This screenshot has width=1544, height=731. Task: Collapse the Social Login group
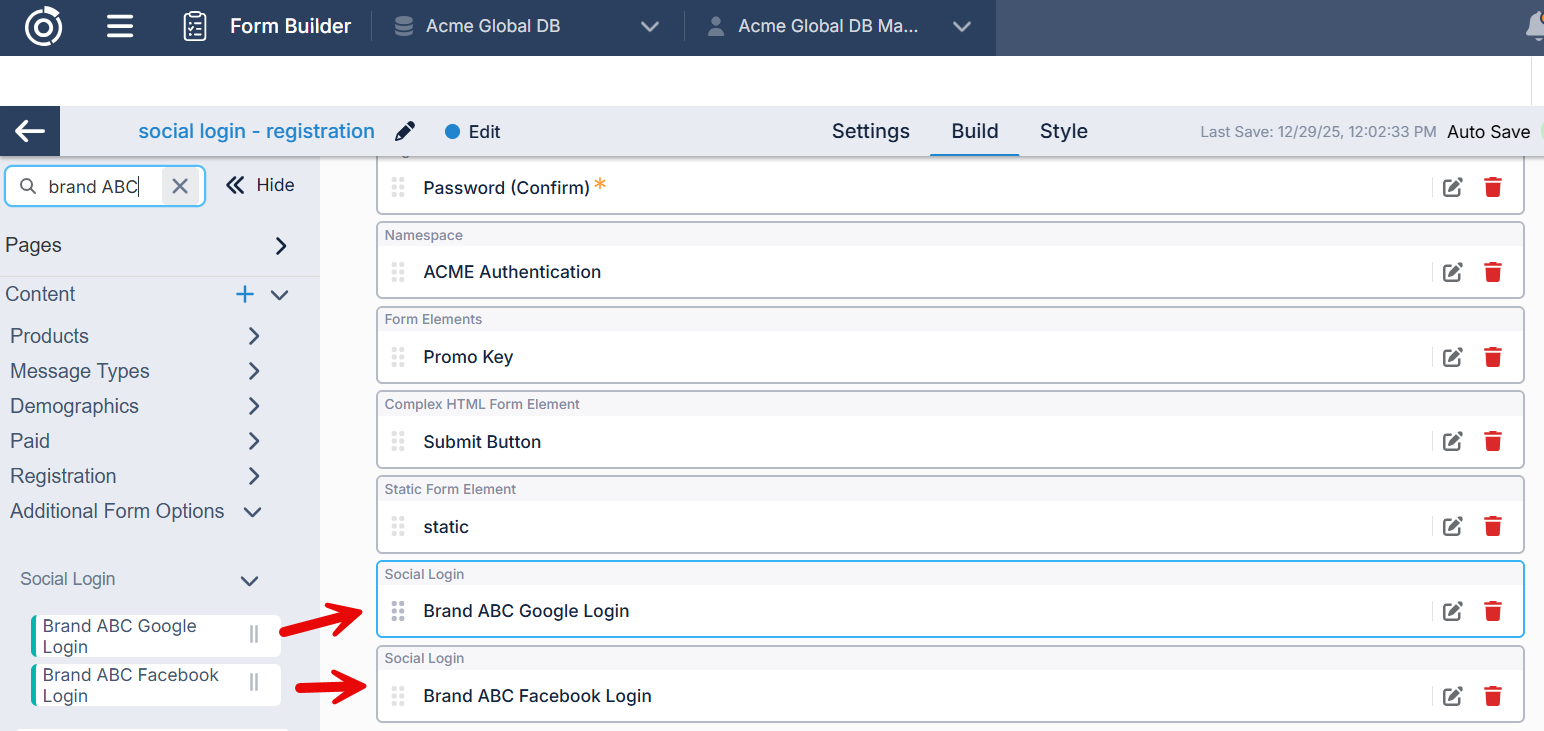[x=250, y=580]
